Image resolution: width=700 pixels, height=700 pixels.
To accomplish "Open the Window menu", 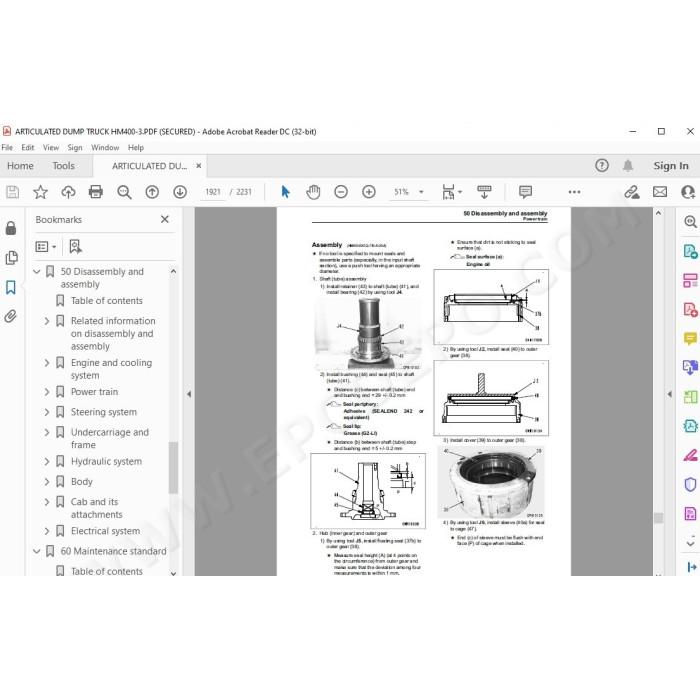I will (105, 147).
